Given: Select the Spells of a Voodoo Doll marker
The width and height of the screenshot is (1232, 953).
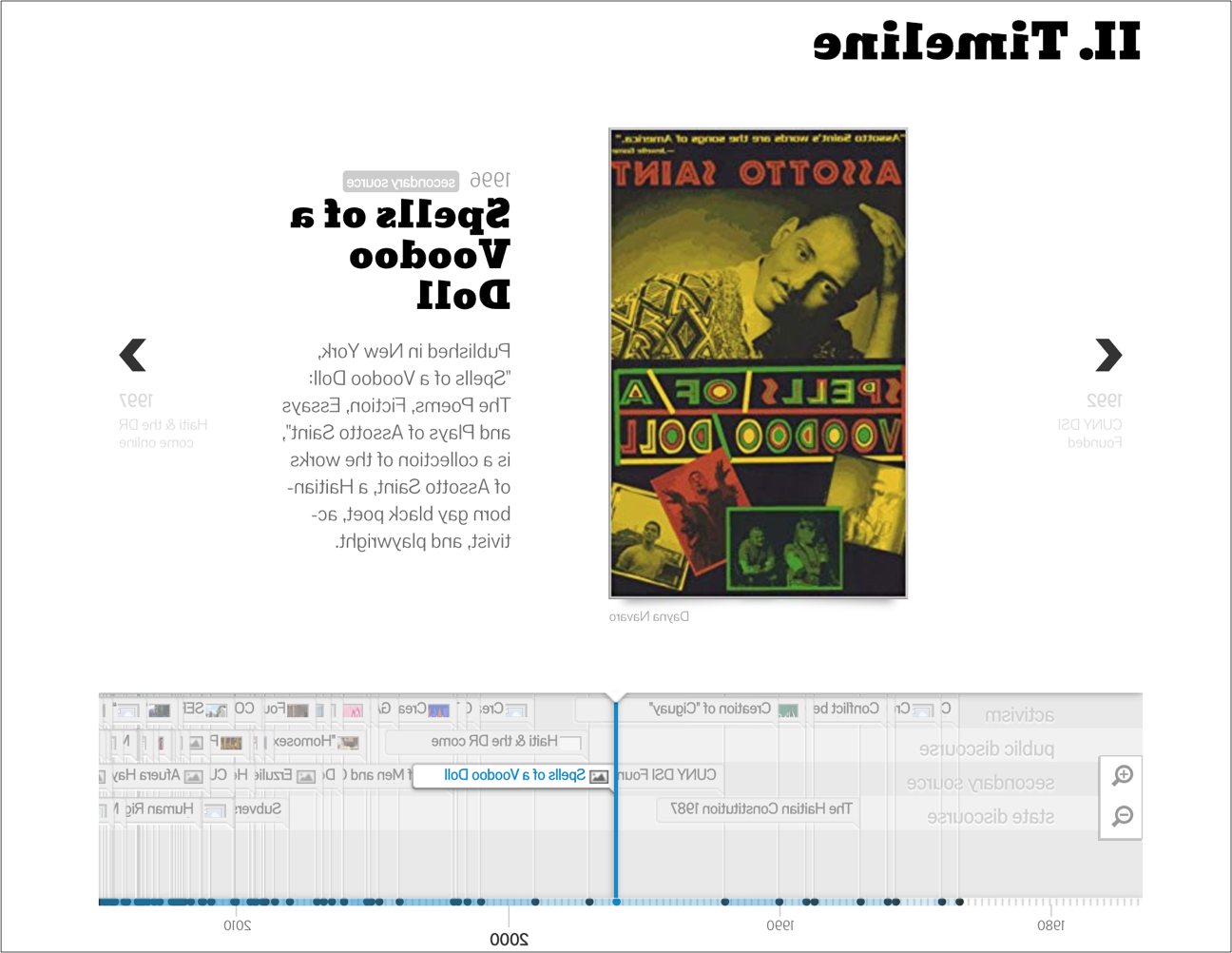Looking at the screenshot, I should tap(513, 776).
